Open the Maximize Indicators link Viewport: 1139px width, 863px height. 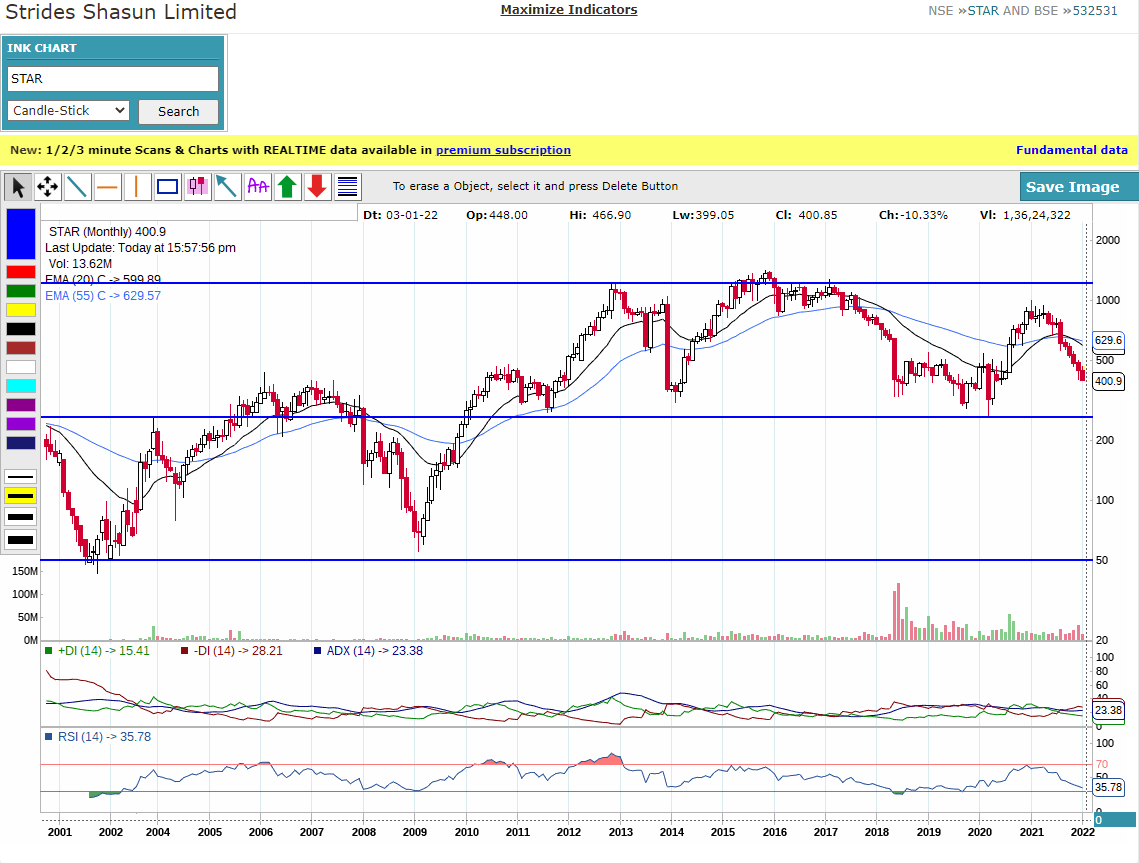[569, 9]
